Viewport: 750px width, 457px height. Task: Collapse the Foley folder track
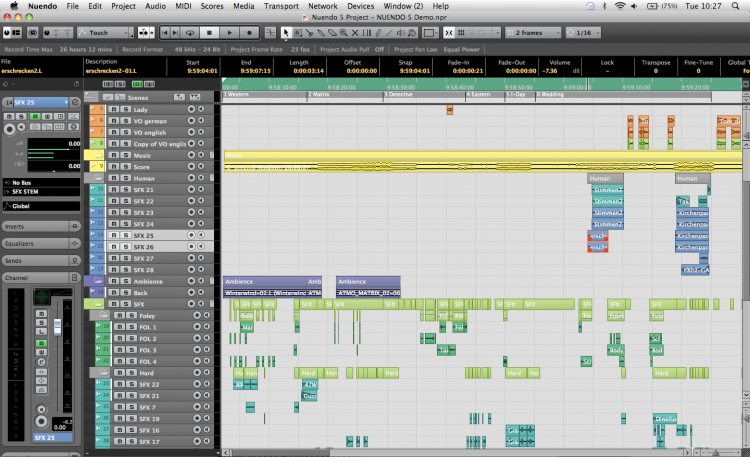[x=104, y=315]
